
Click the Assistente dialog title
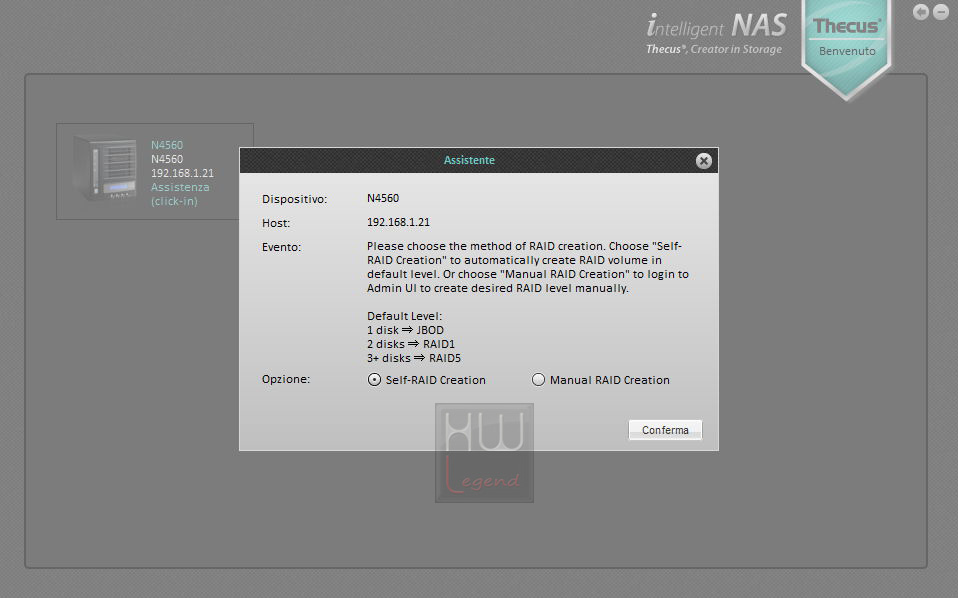point(469,160)
